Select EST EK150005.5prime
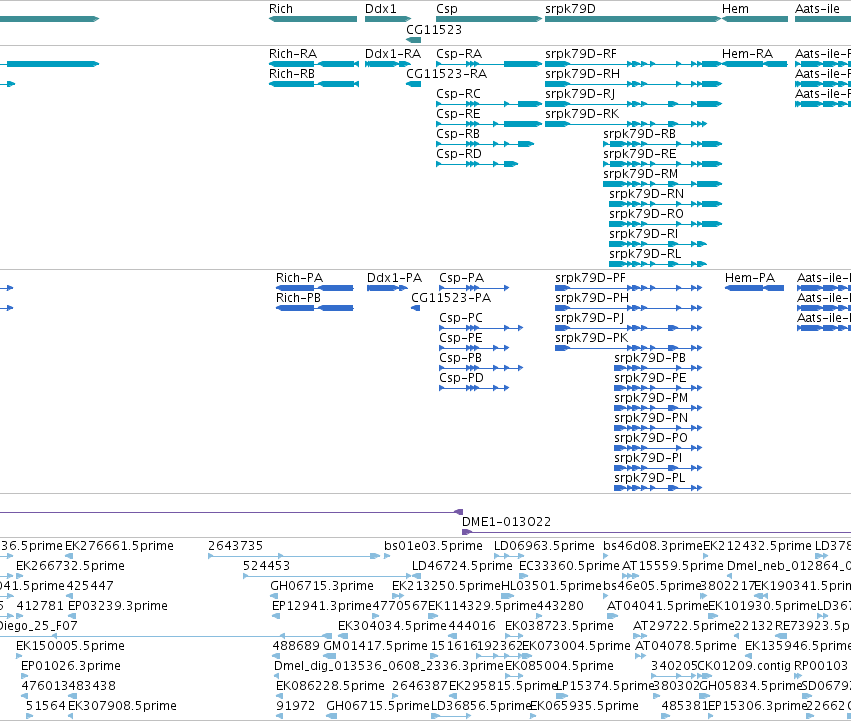 71,647
